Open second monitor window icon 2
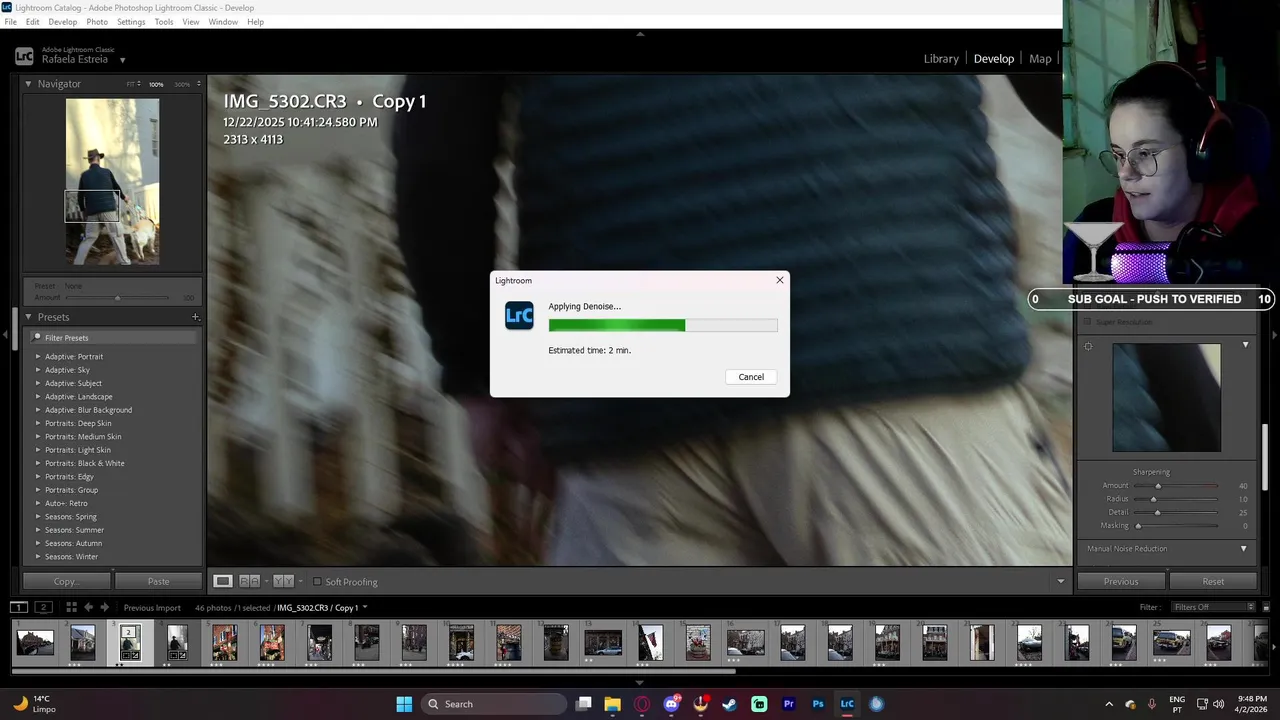 (x=43, y=607)
